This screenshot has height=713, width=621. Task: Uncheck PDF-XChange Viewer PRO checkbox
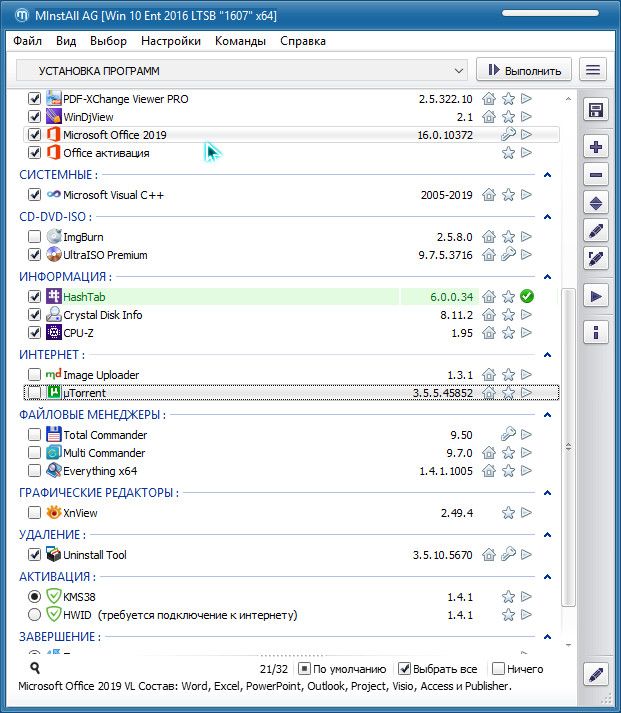[x=35, y=99]
